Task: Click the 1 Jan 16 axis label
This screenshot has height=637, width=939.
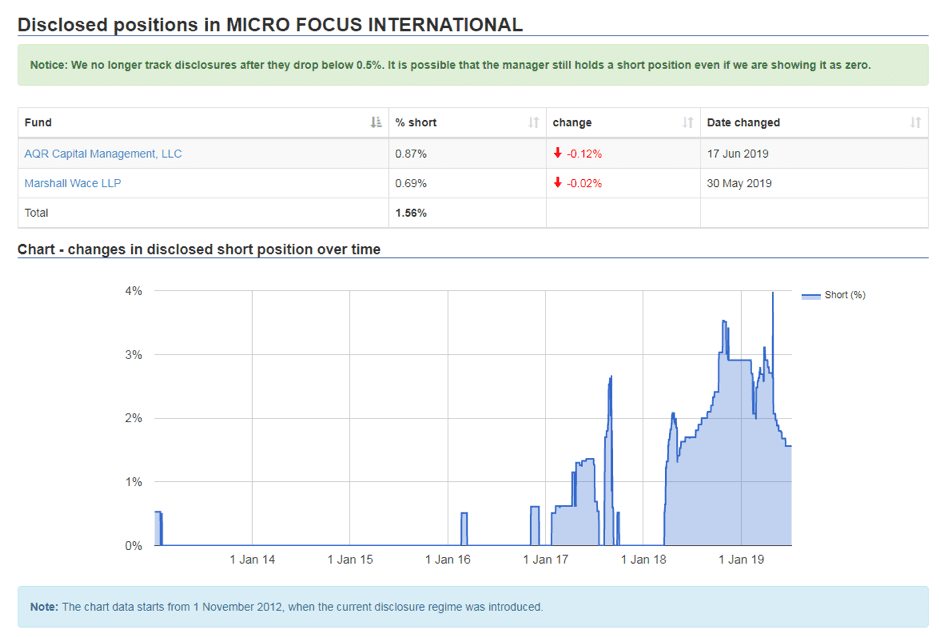Action: pos(447,560)
